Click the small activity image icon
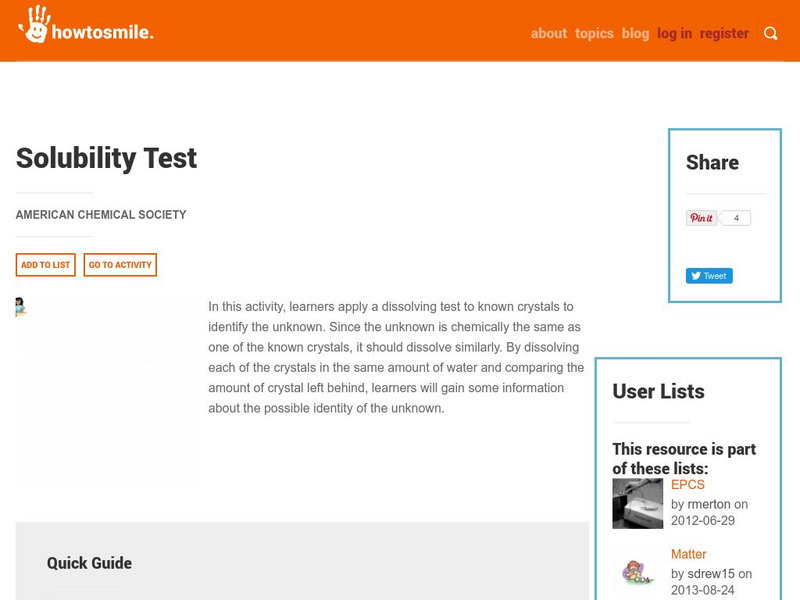This screenshot has width=800, height=600. pyautogui.click(x=21, y=307)
